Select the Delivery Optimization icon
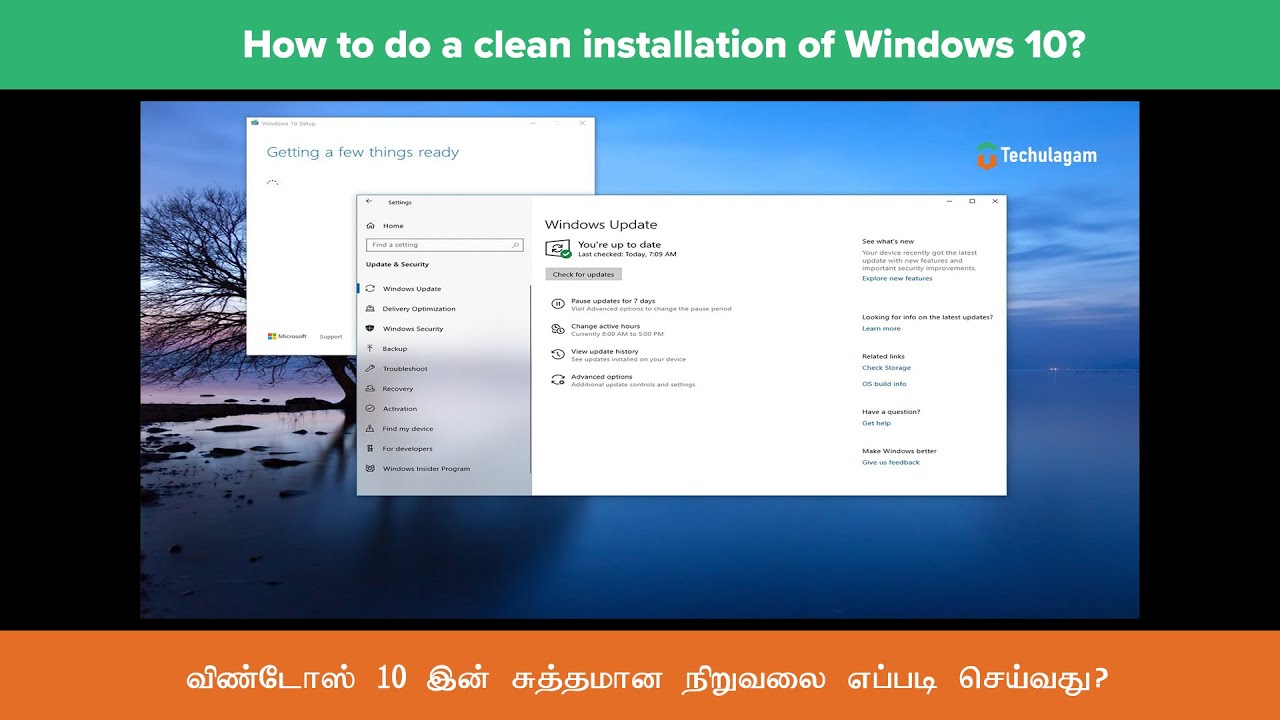The width and height of the screenshot is (1280, 720). tap(370, 308)
